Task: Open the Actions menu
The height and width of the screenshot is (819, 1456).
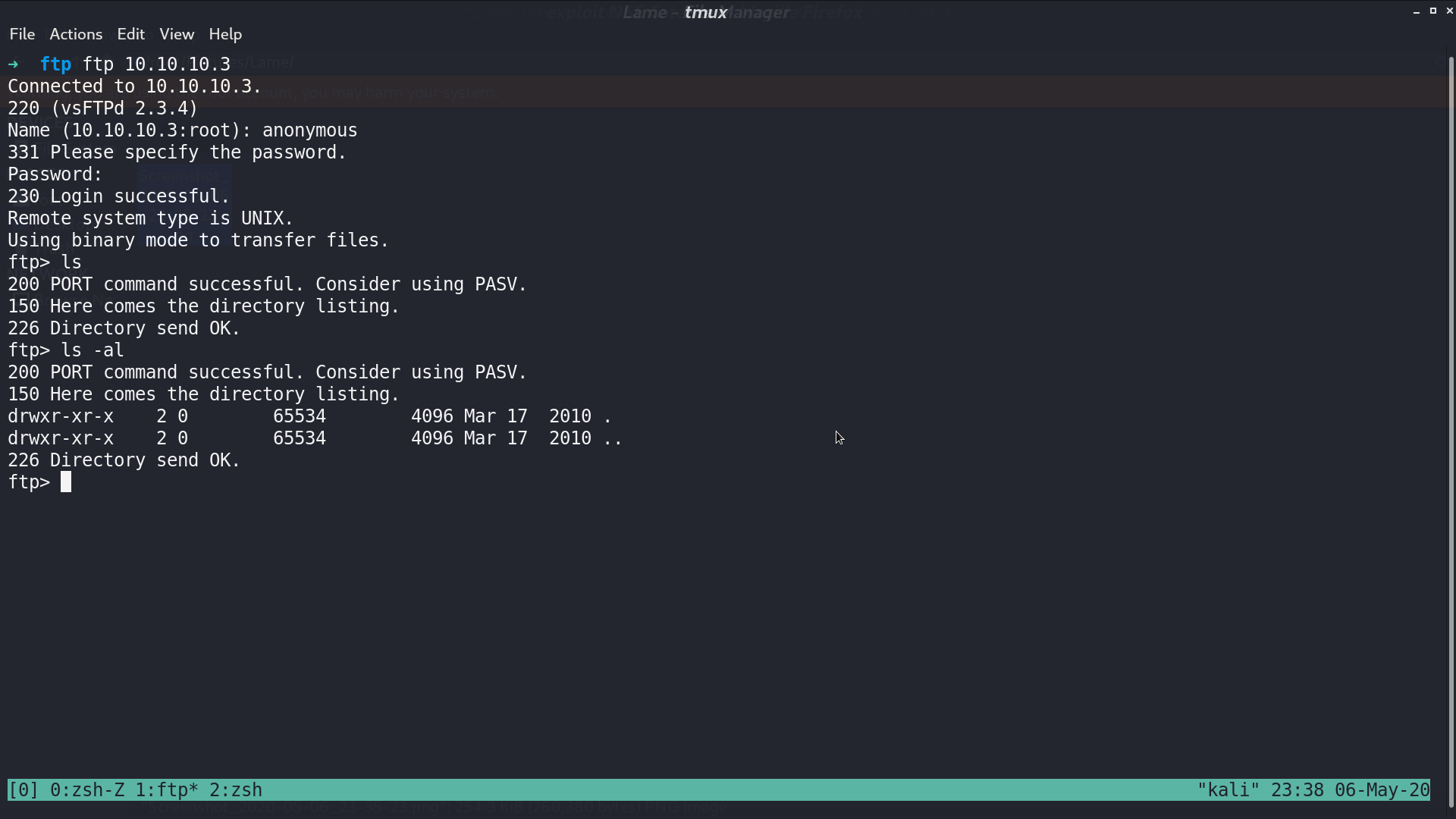Action: click(76, 34)
